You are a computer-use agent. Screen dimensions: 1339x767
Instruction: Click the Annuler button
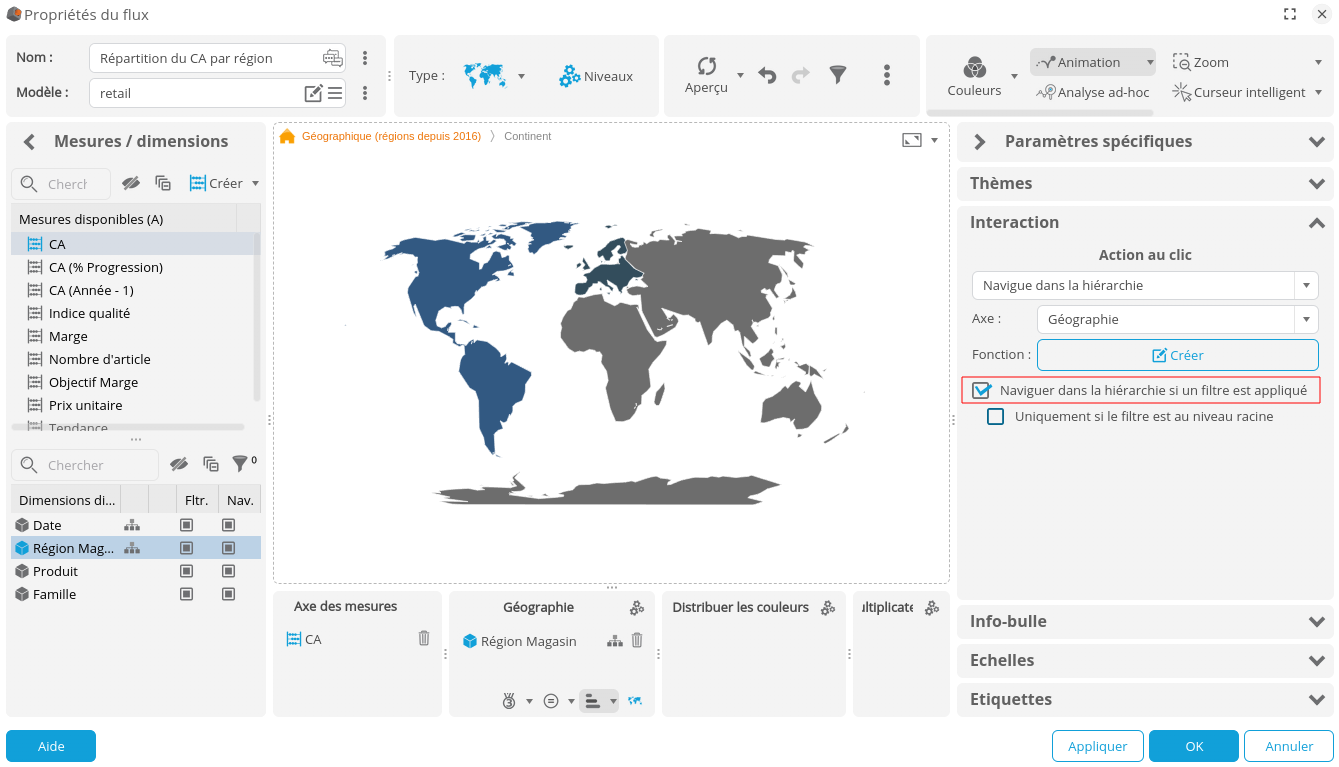tap(1289, 746)
